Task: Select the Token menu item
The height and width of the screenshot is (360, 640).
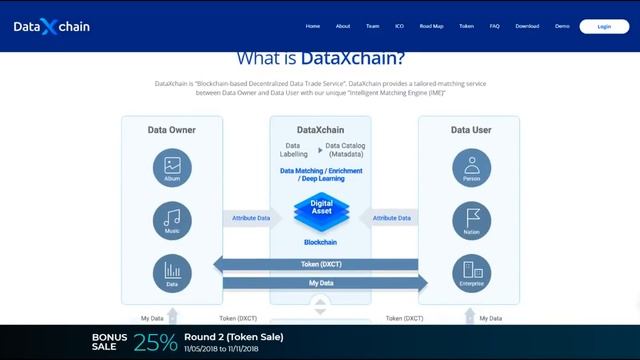Action: (x=467, y=26)
